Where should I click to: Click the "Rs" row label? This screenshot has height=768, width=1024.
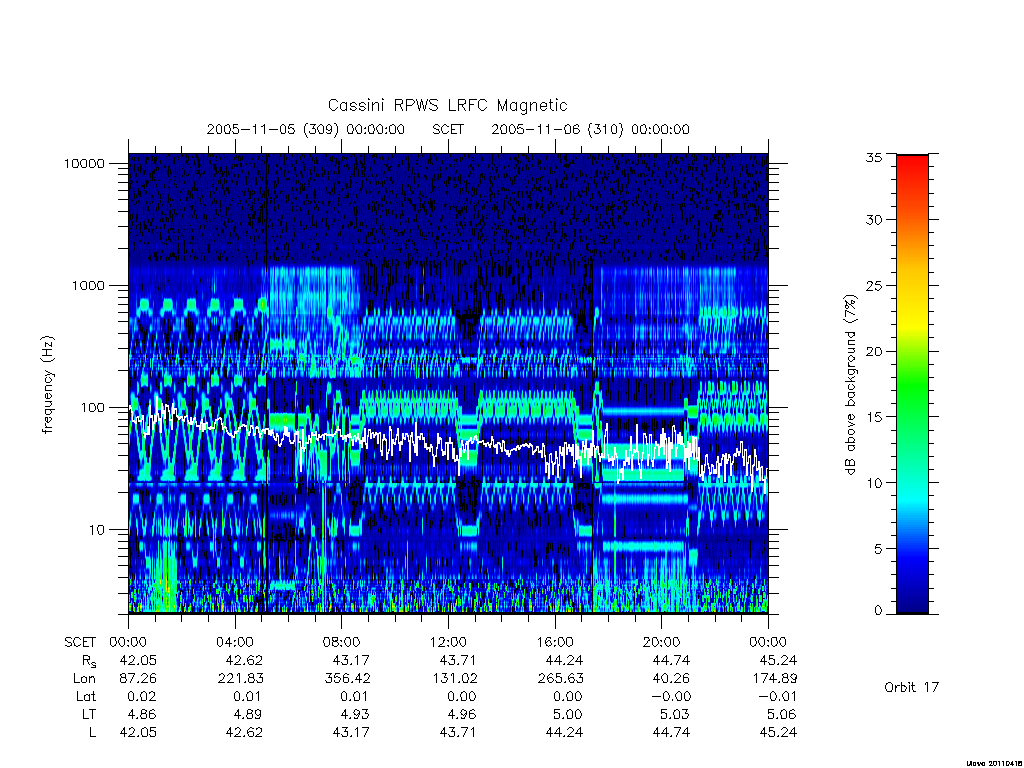click(x=89, y=662)
